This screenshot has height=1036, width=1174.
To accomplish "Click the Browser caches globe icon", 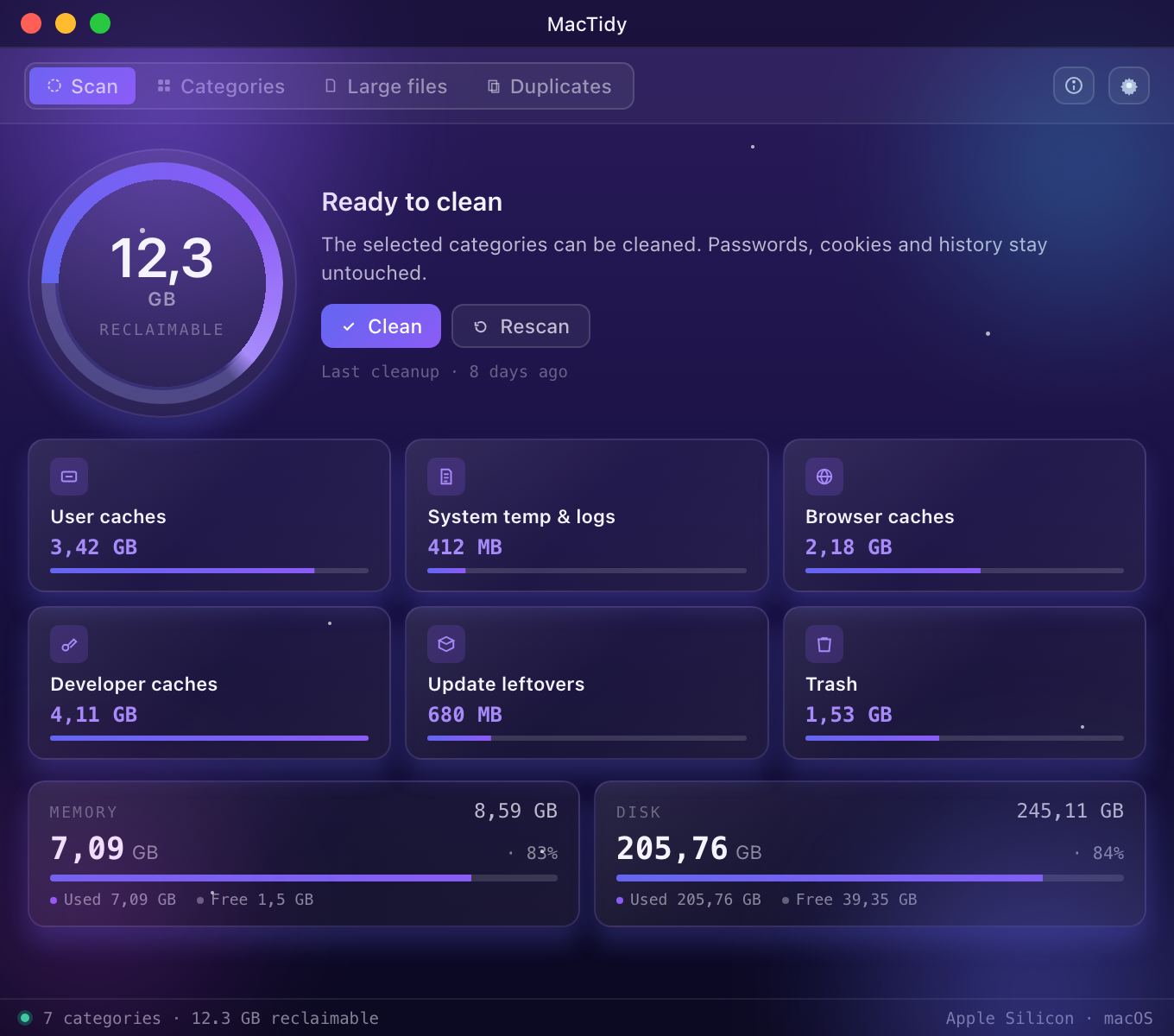I will [x=824, y=477].
